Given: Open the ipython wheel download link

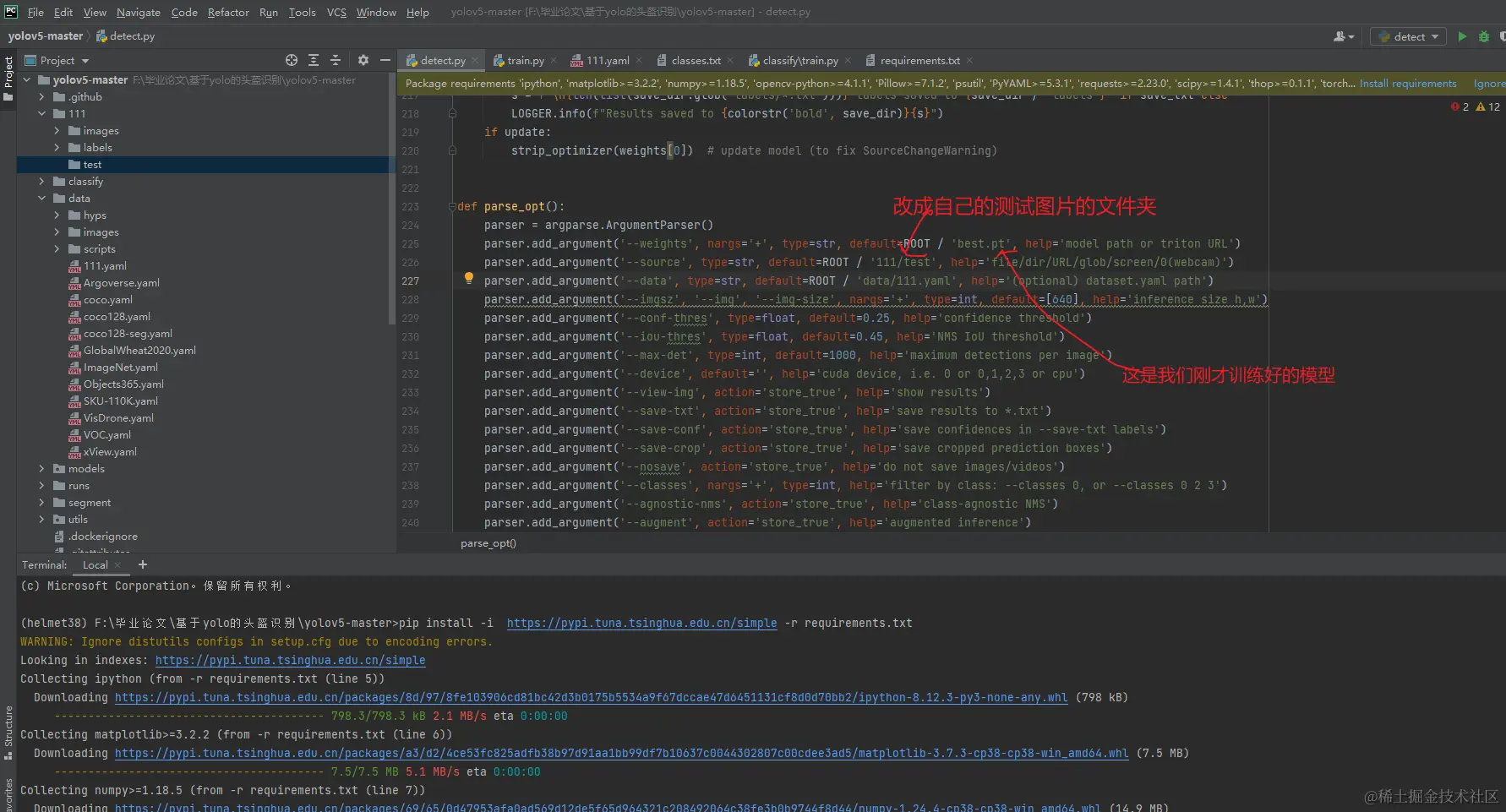Looking at the screenshot, I should point(592,698).
